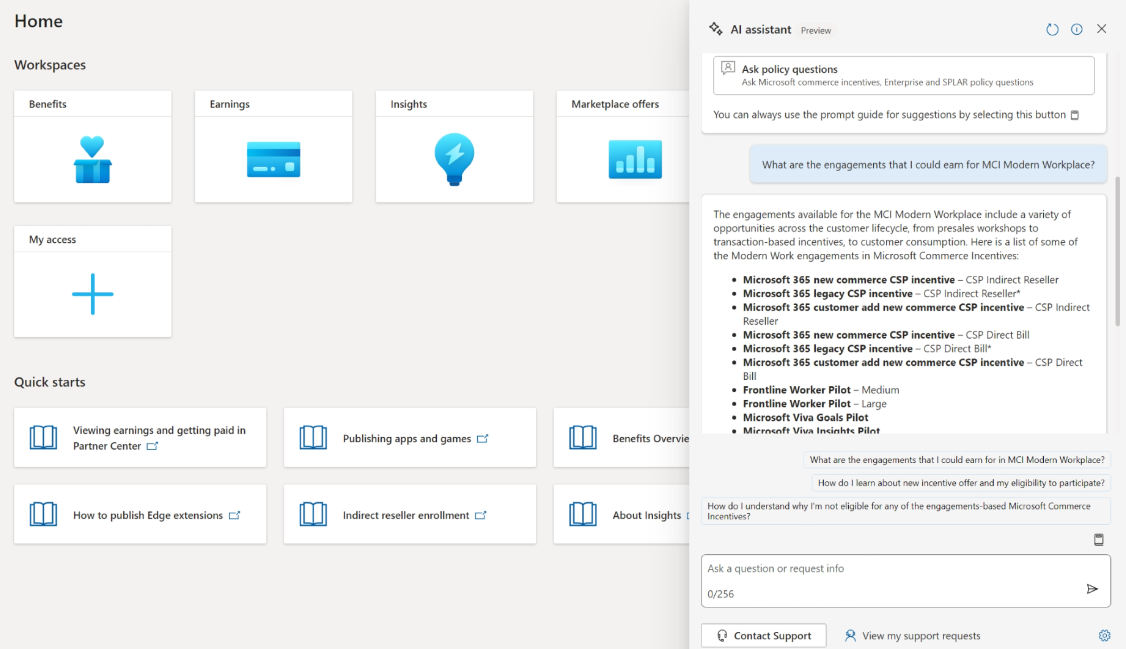Click external link icon beside Publishing apps and games

point(483,439)
